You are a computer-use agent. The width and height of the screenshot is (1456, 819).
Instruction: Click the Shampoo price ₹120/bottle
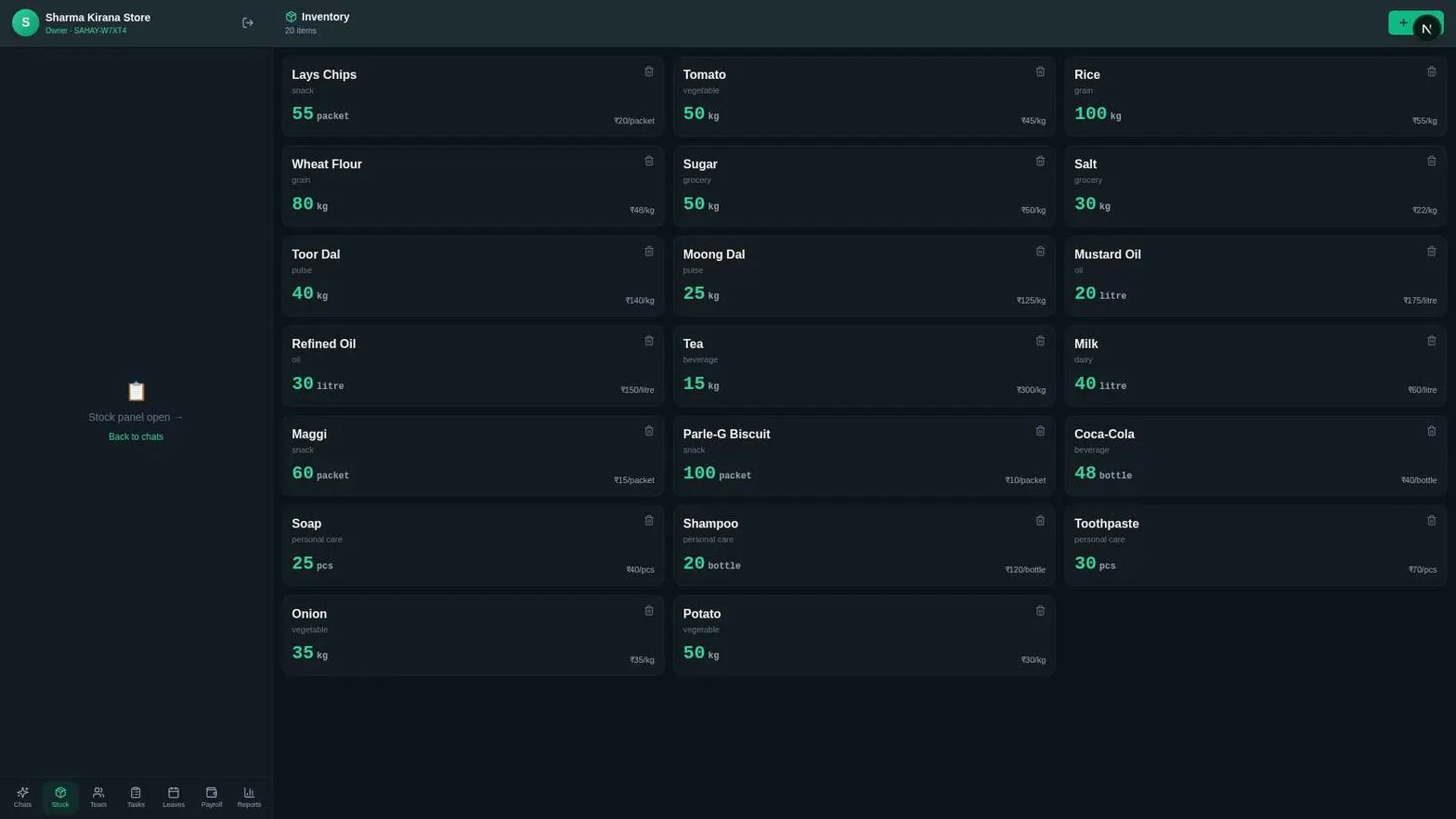pyautogui.click(x=1025, y=570)
